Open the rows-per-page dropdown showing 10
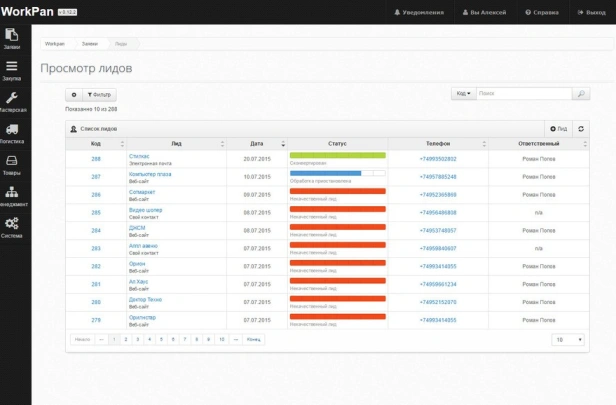Screen dimensions: 616x405 (568, 339)
